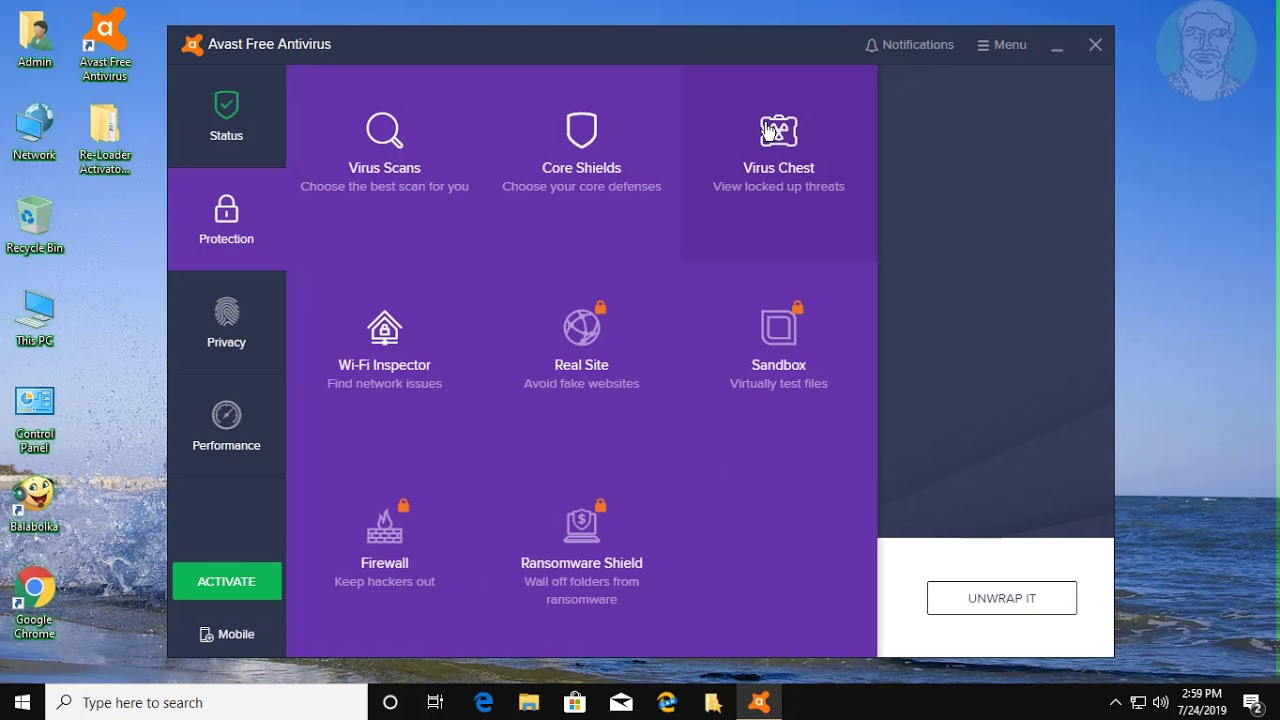Open the Real Site globe icon
The width and height of the screenshot is (1280, 720).
pos(582,326)
